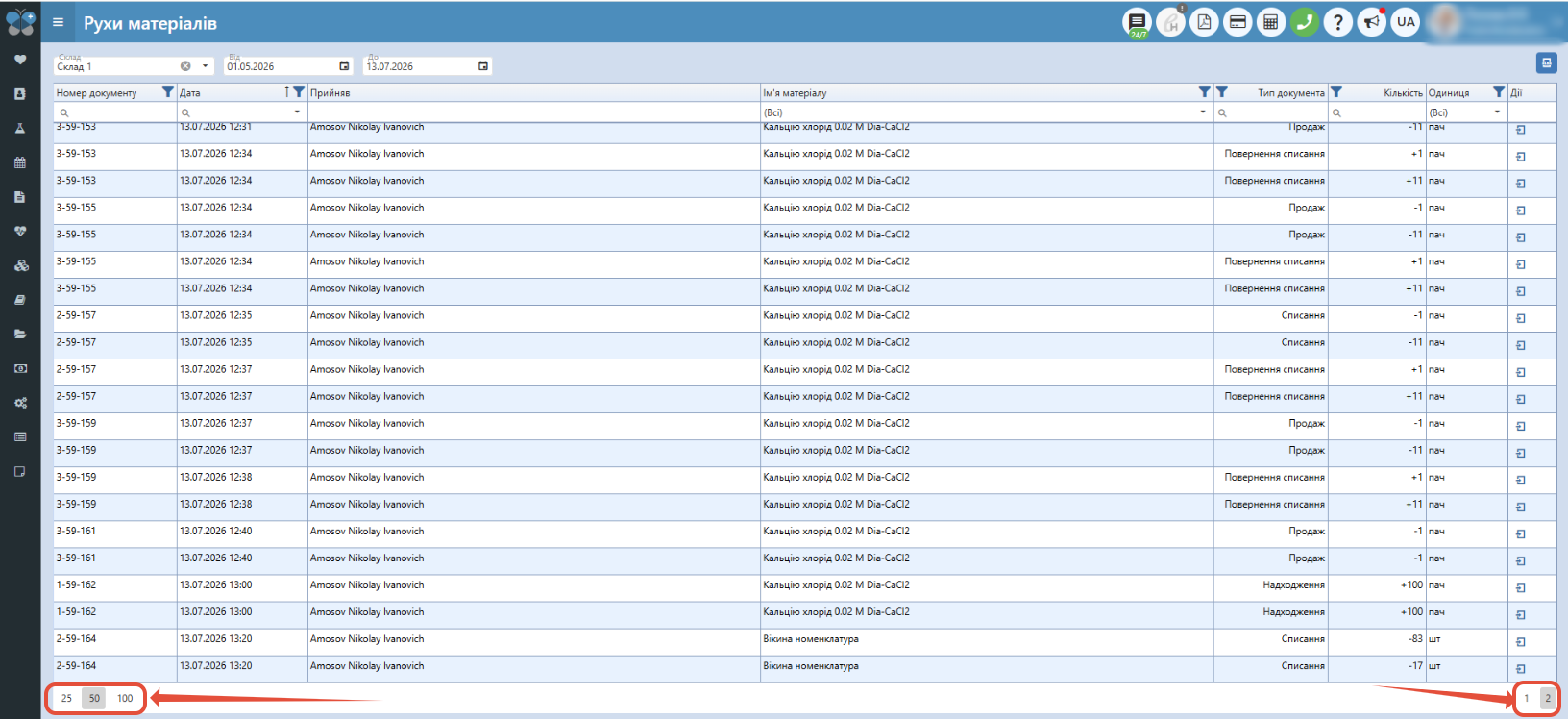The width and height of the screenshot is (1568, 719).
Task: Open the megaphone announcements icon
Action: pyautogui.click(x=1372, y=22)
